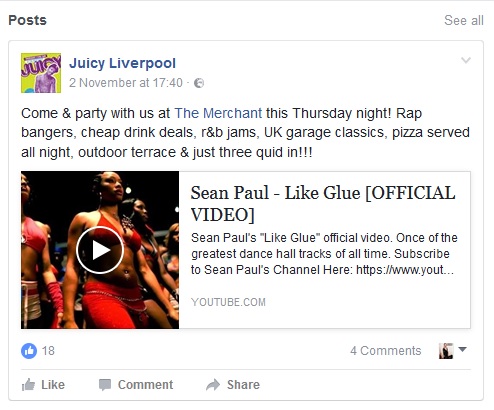The height and width of the screenshot is (410, 494).
Task: Click the Juicy Liverpool profile picture
Action: 41,73
